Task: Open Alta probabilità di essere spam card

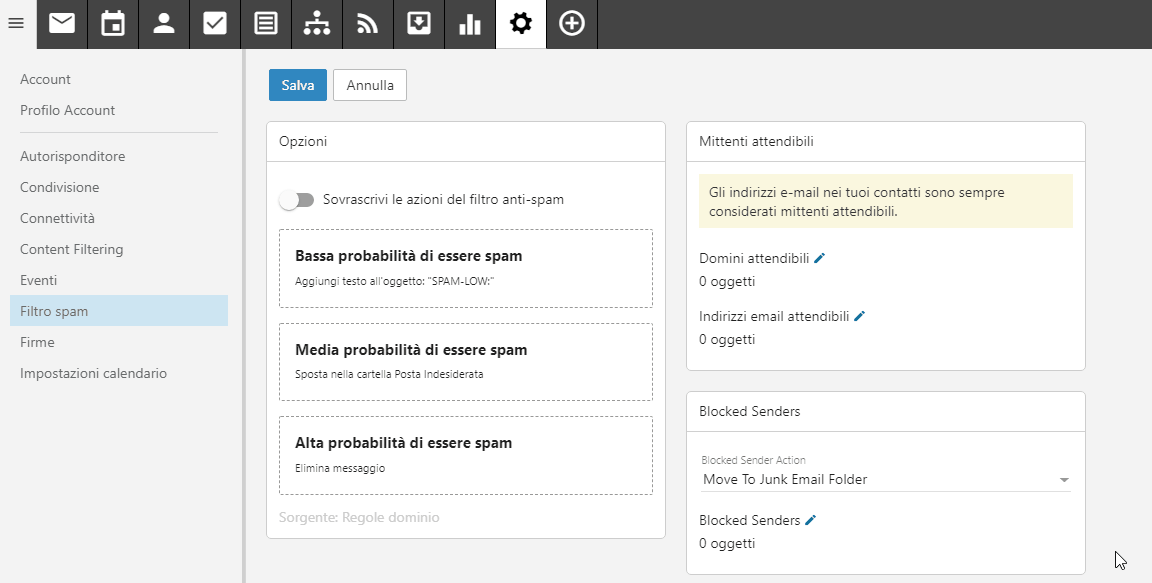Action: (x=466, y=455)
